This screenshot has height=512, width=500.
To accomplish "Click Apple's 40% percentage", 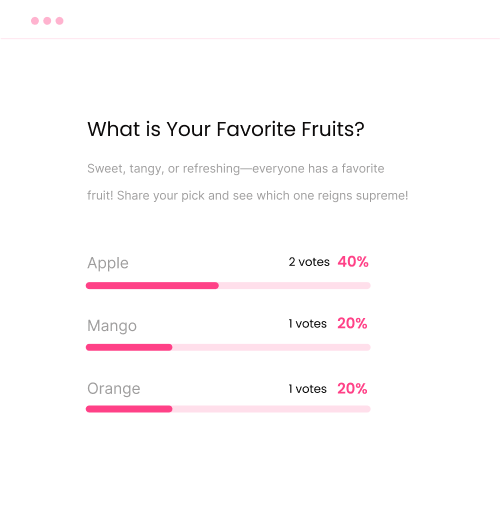I will (353, 262).
